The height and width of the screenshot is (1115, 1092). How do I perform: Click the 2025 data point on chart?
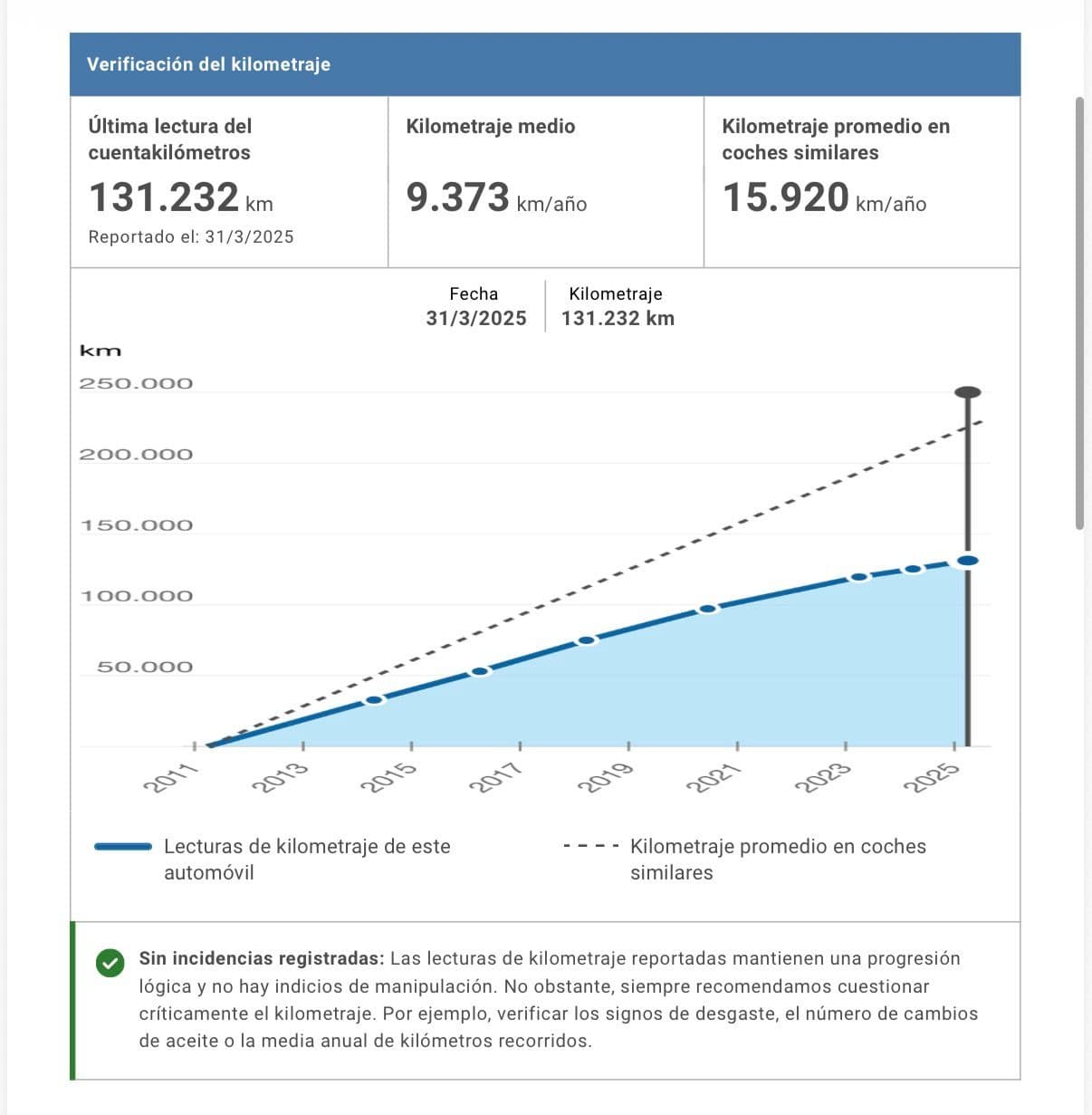[x=967, y=561]
